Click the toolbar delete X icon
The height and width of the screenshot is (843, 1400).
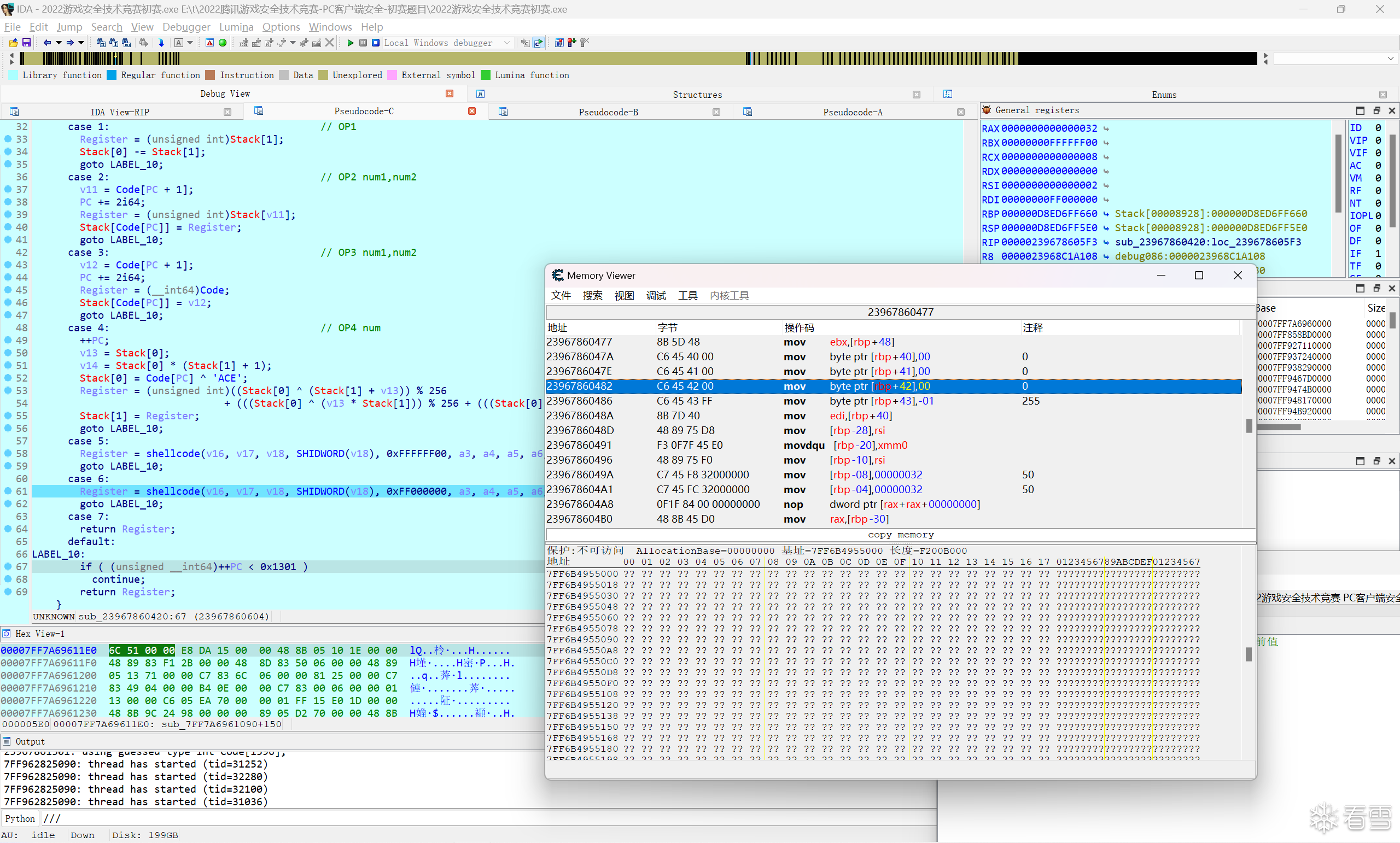coord(329,43)
